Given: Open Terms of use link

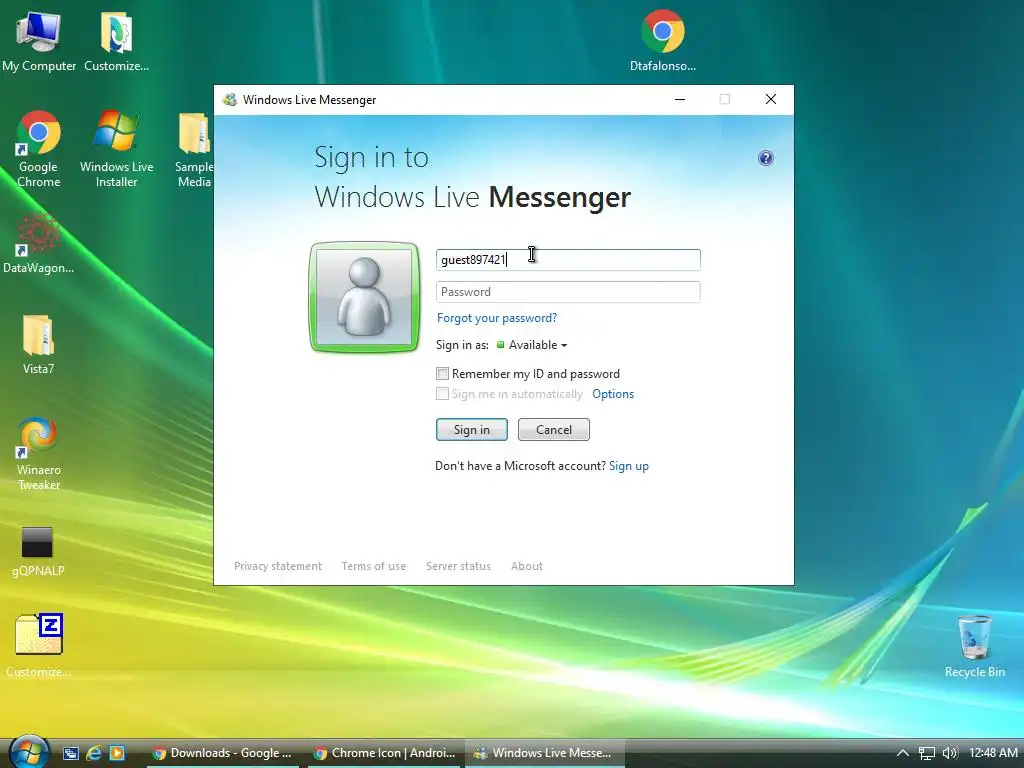Looking at the screenshot, I should (x=374, y=566).
